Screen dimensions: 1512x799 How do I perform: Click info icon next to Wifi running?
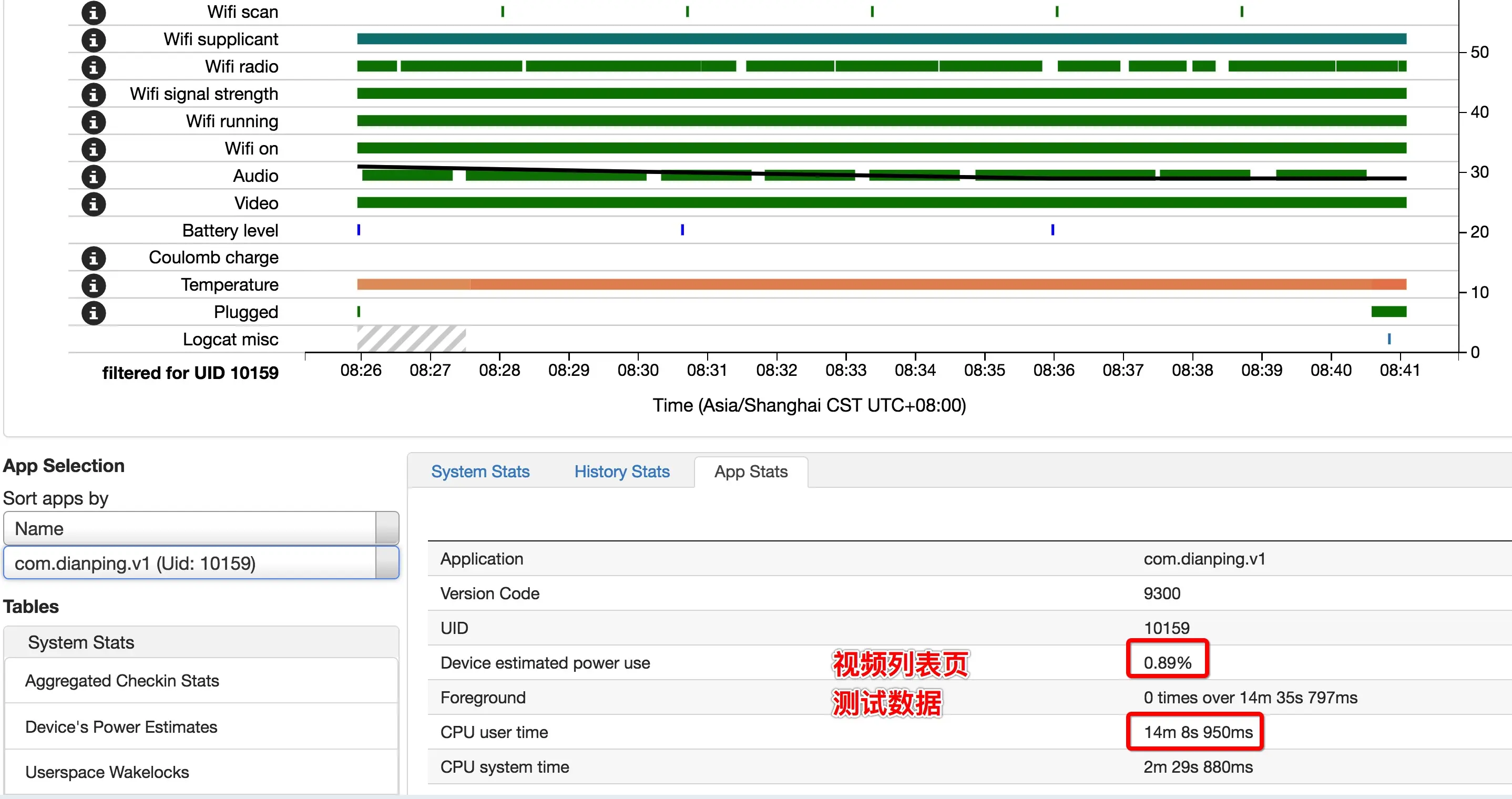[94, 121]
